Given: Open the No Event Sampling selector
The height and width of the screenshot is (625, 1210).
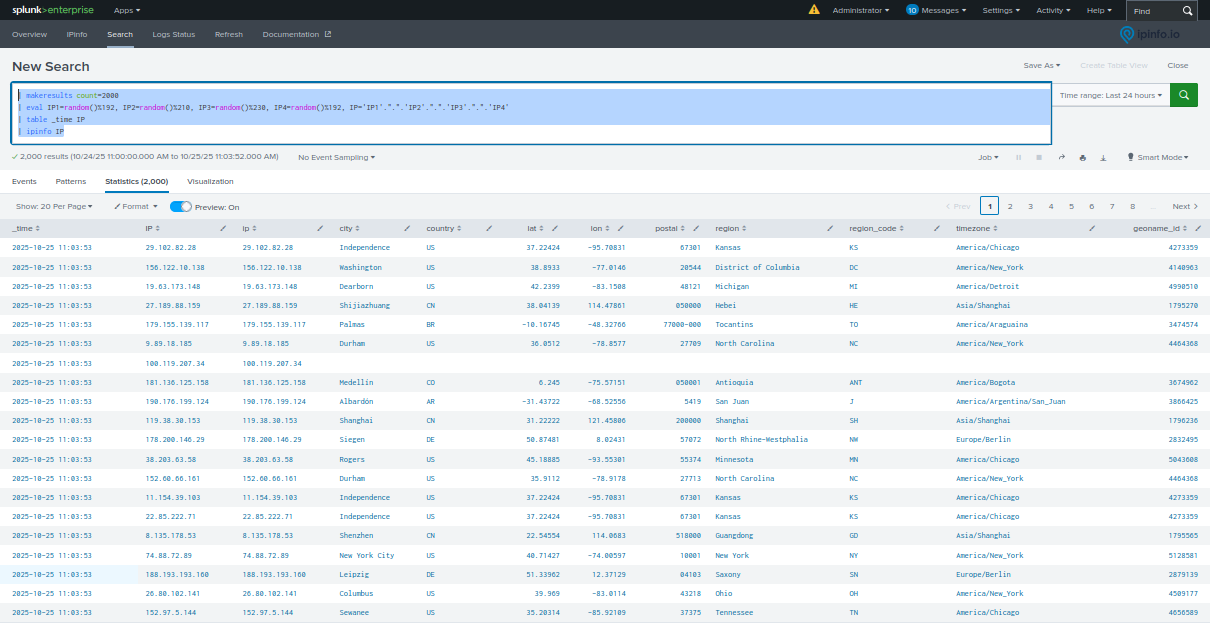Looking at the screenshot, I should coord(338,157).
